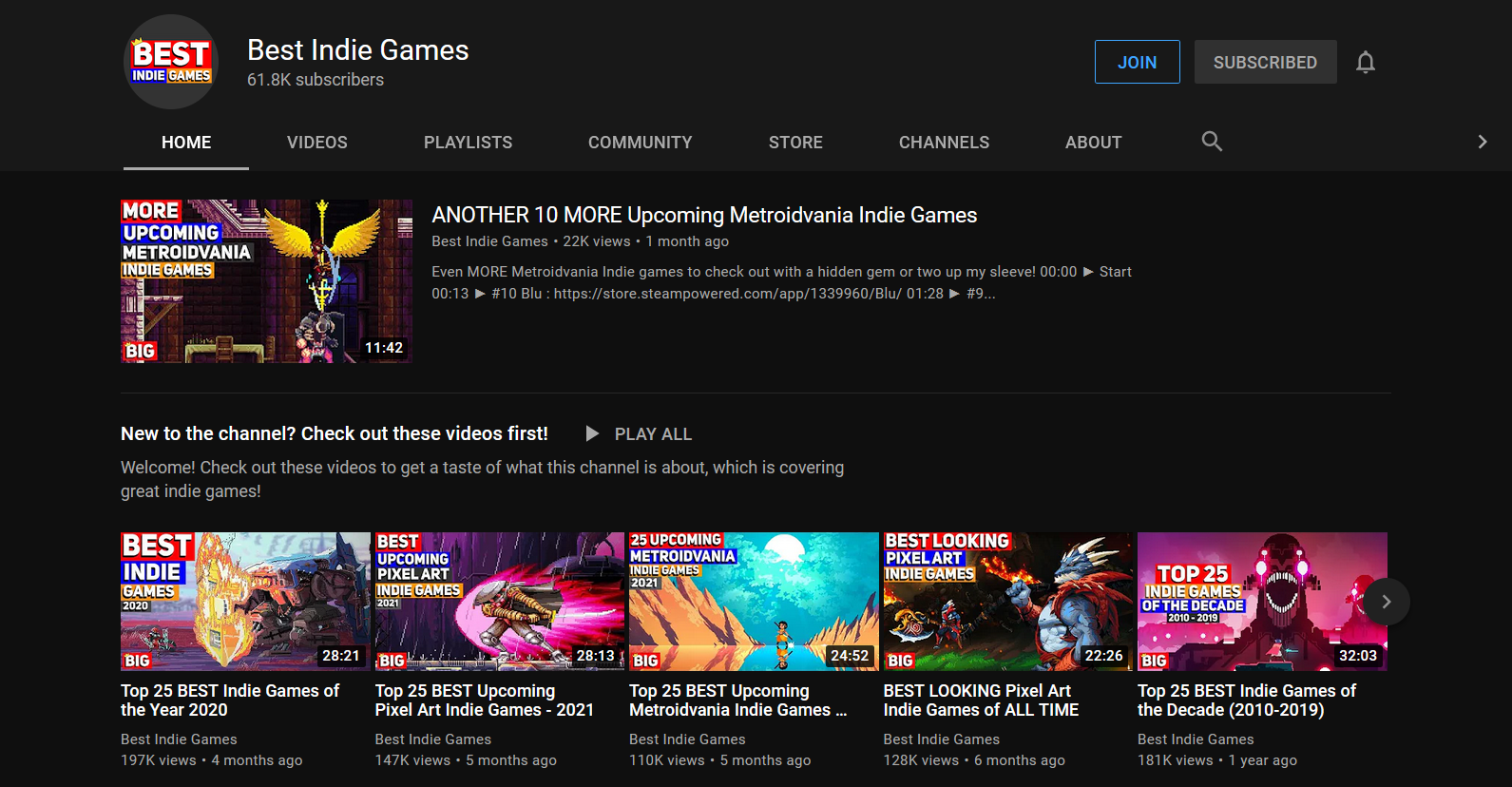Click the 'New to the channel?' section heading

tap(335, 433)
